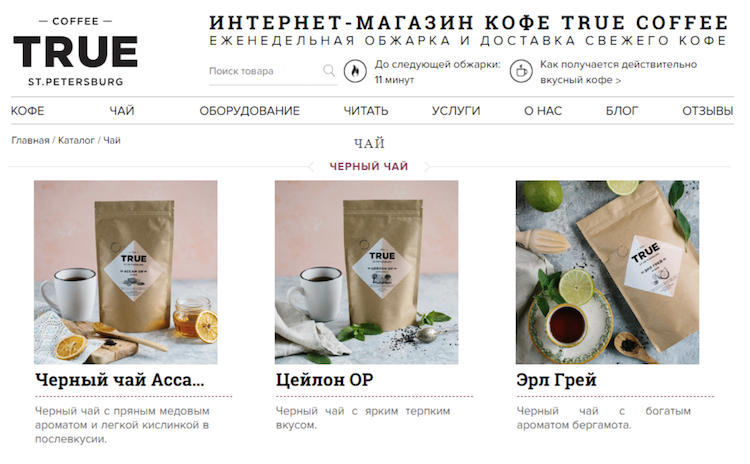Open the Кофе menu item

pyautogui.click(x=27, y=111)
